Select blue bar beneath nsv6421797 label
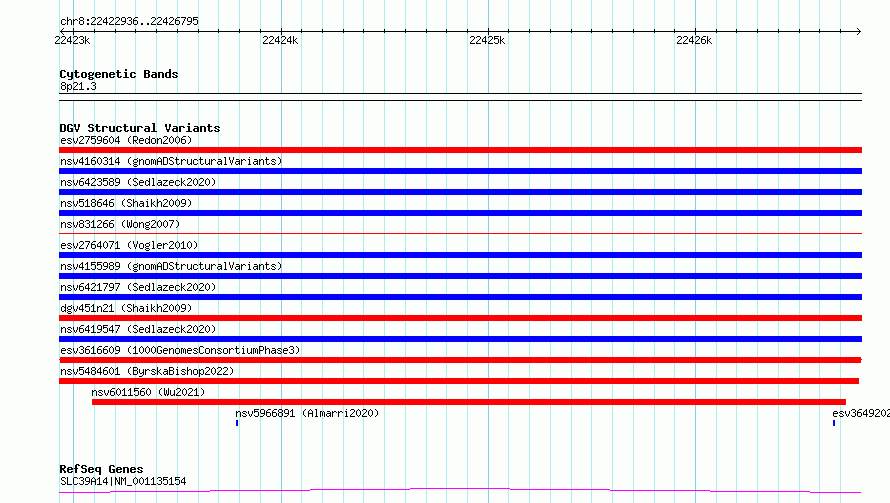This screenshot has width=890, height=503. (460, 297)
